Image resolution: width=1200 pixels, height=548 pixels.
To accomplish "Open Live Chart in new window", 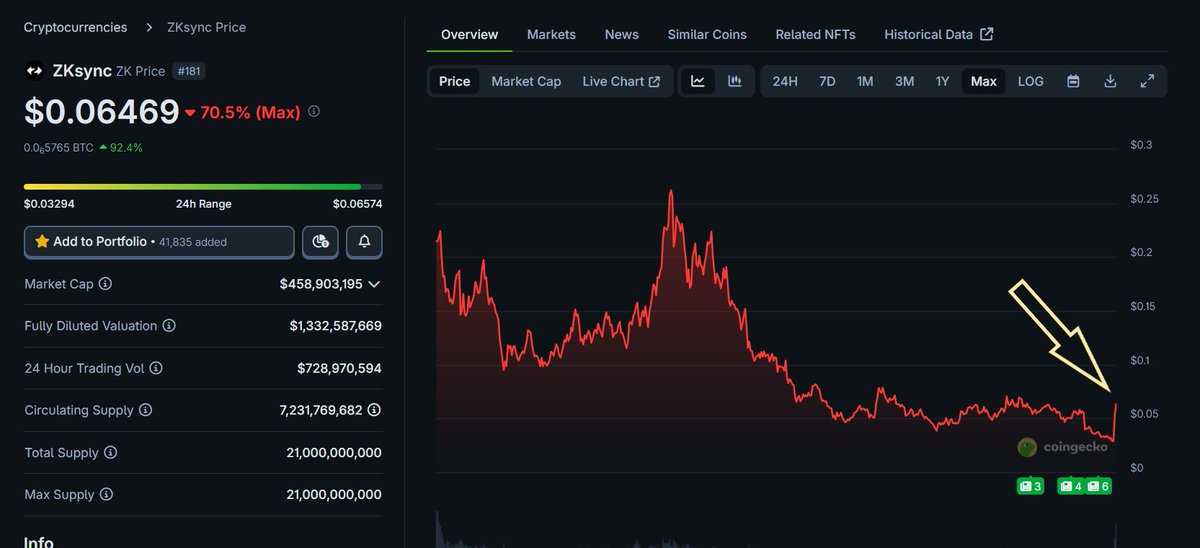I will tap(621, 81).
